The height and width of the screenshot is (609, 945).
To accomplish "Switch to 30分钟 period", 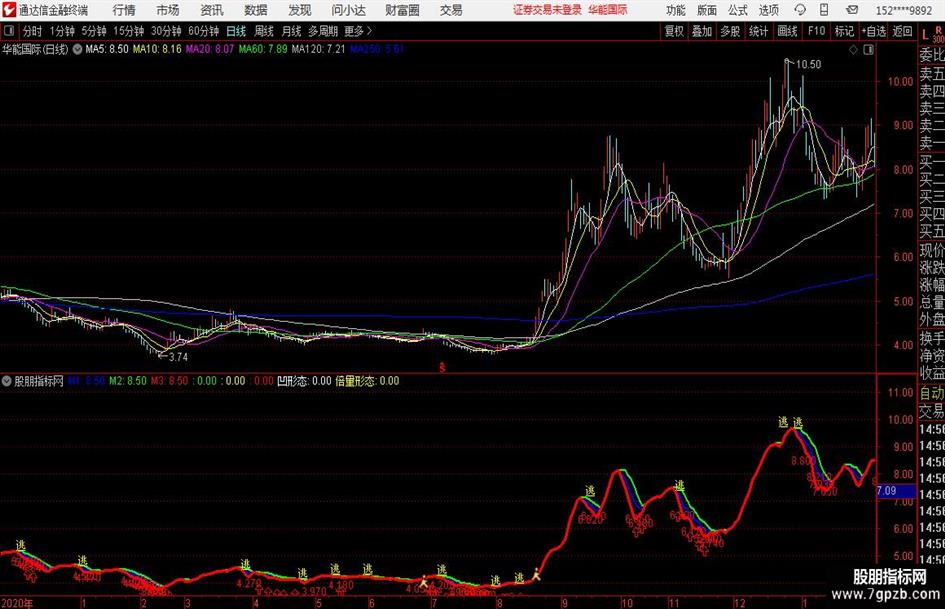I will pos(166,31).
